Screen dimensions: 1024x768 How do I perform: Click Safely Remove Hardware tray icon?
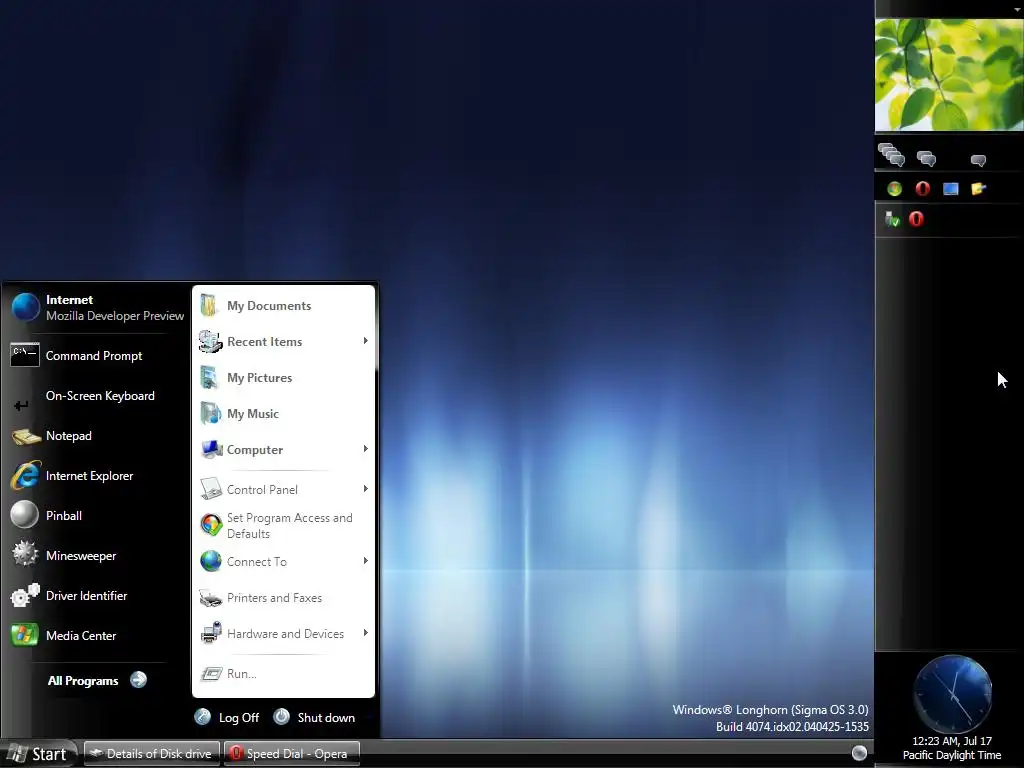[x=892, y=219]
